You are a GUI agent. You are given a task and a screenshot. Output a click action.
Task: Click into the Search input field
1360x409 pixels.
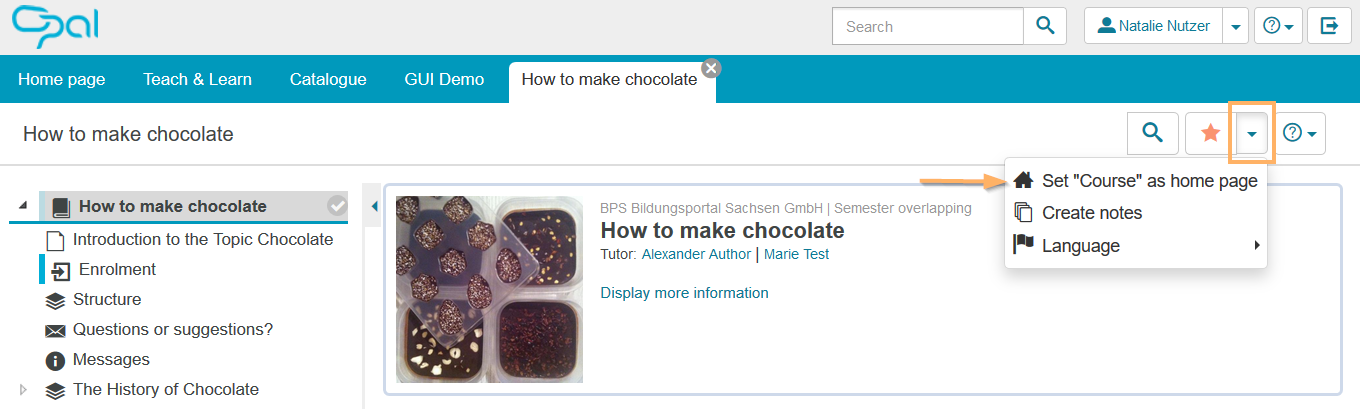(927, 26)
